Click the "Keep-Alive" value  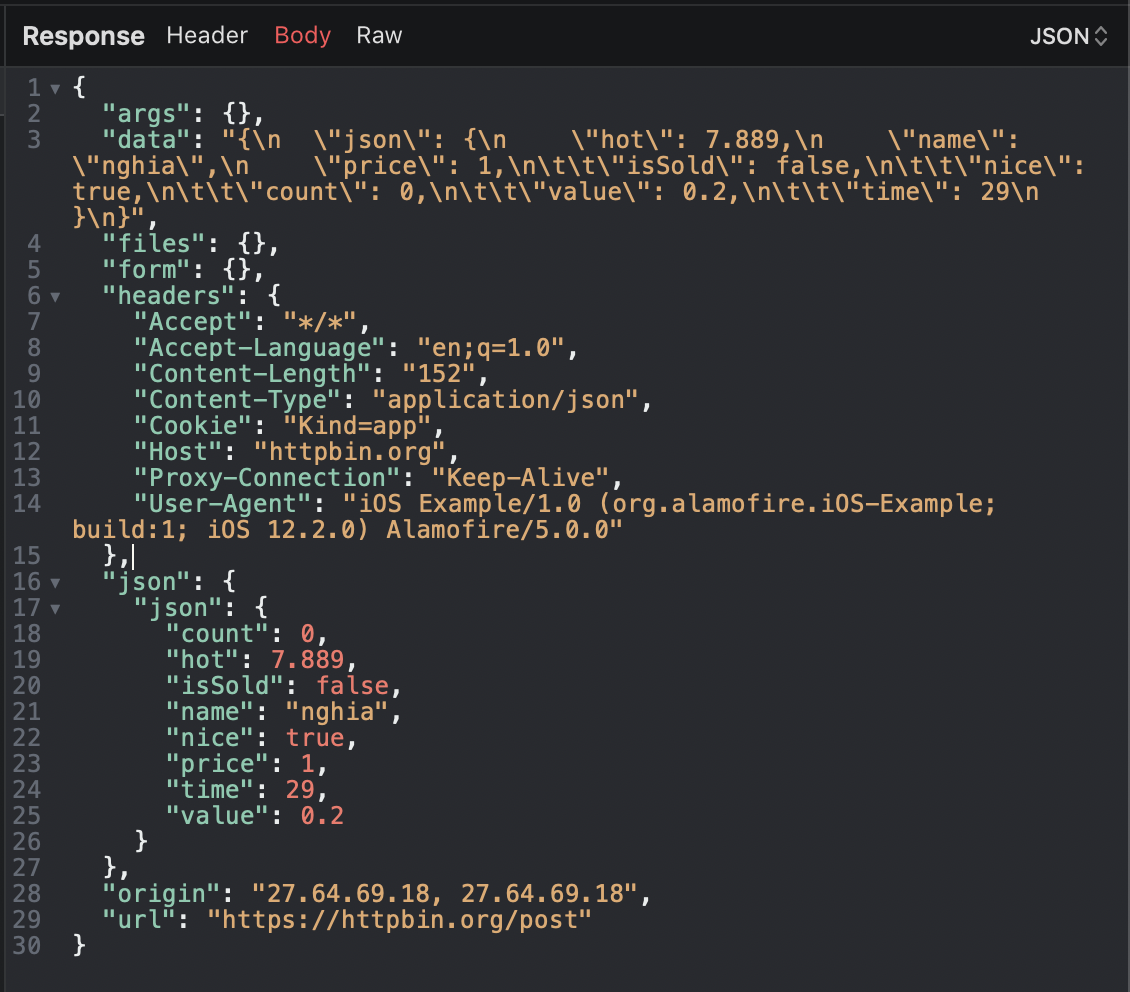(x=520, y=477)
